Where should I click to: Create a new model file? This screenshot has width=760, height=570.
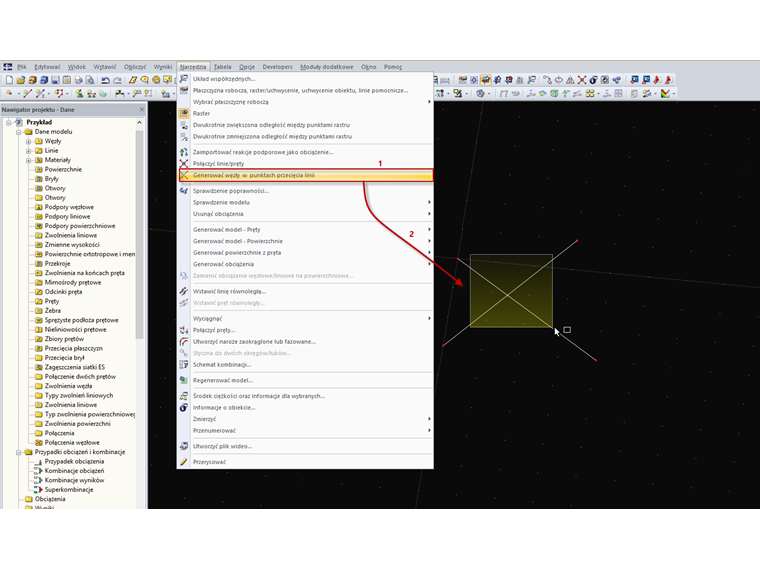(9, 79)
